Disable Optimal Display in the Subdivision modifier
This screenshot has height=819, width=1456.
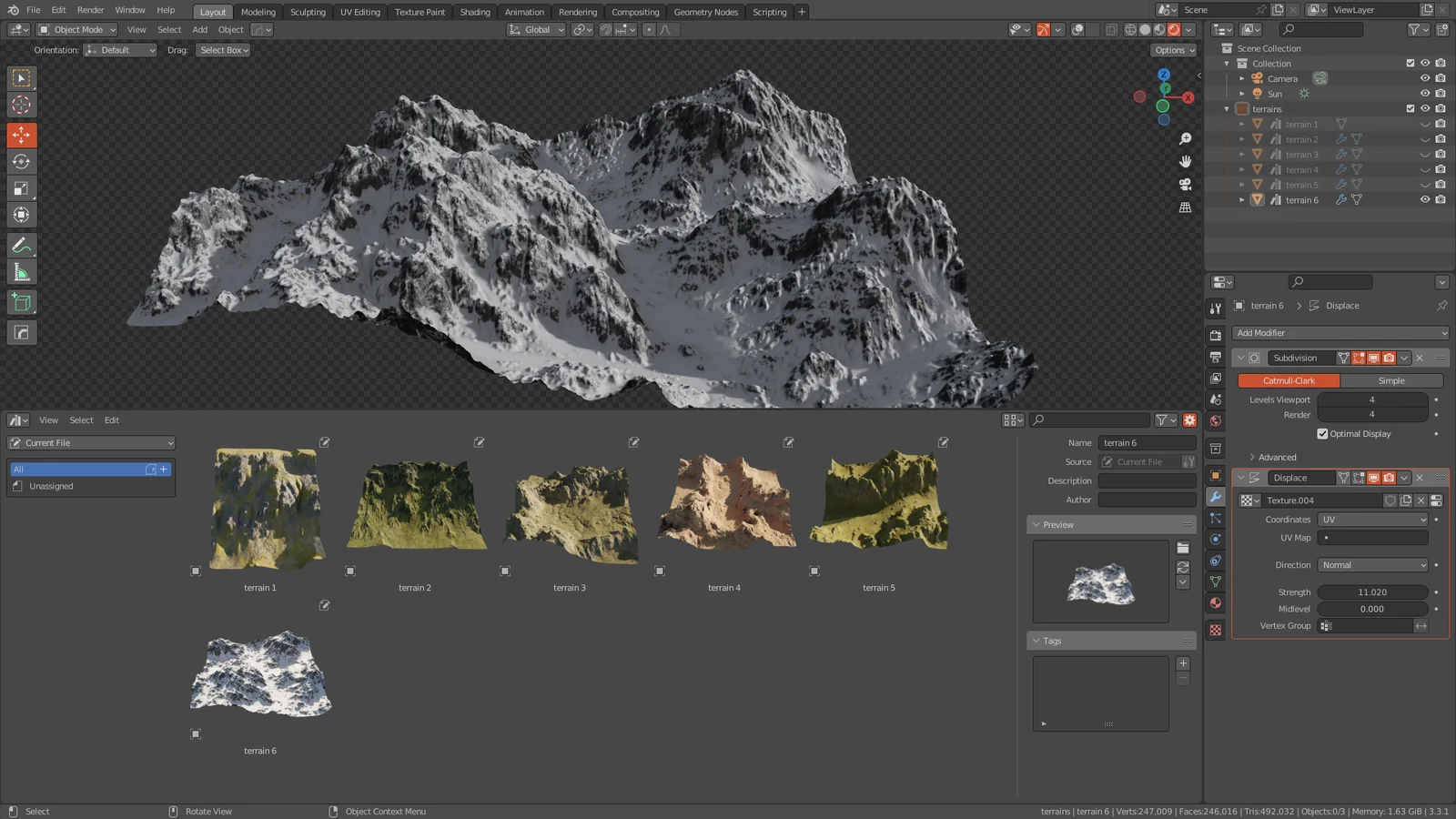click(1324, 434)
